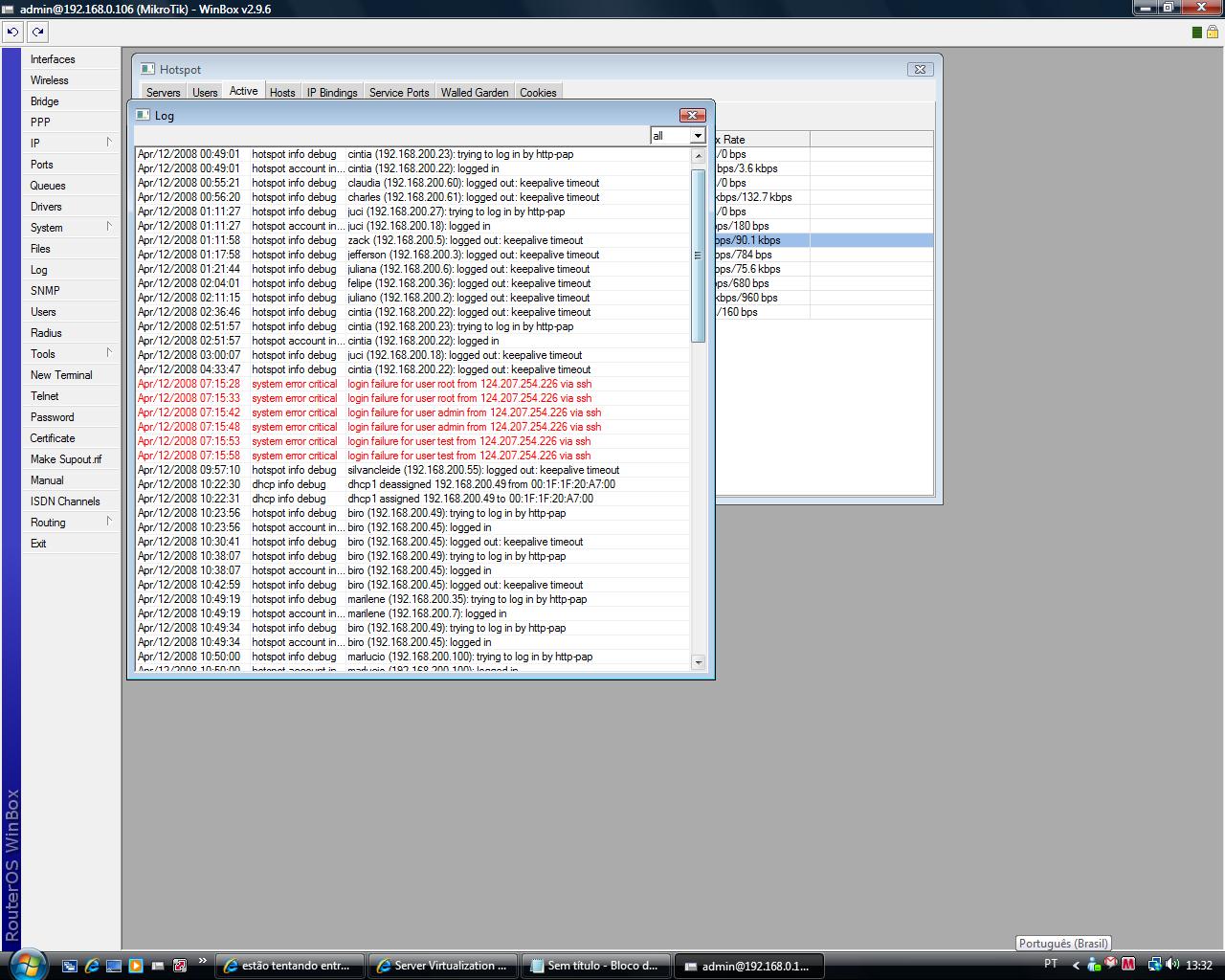Click the network connection tray icon

(x=1154, y=965)
